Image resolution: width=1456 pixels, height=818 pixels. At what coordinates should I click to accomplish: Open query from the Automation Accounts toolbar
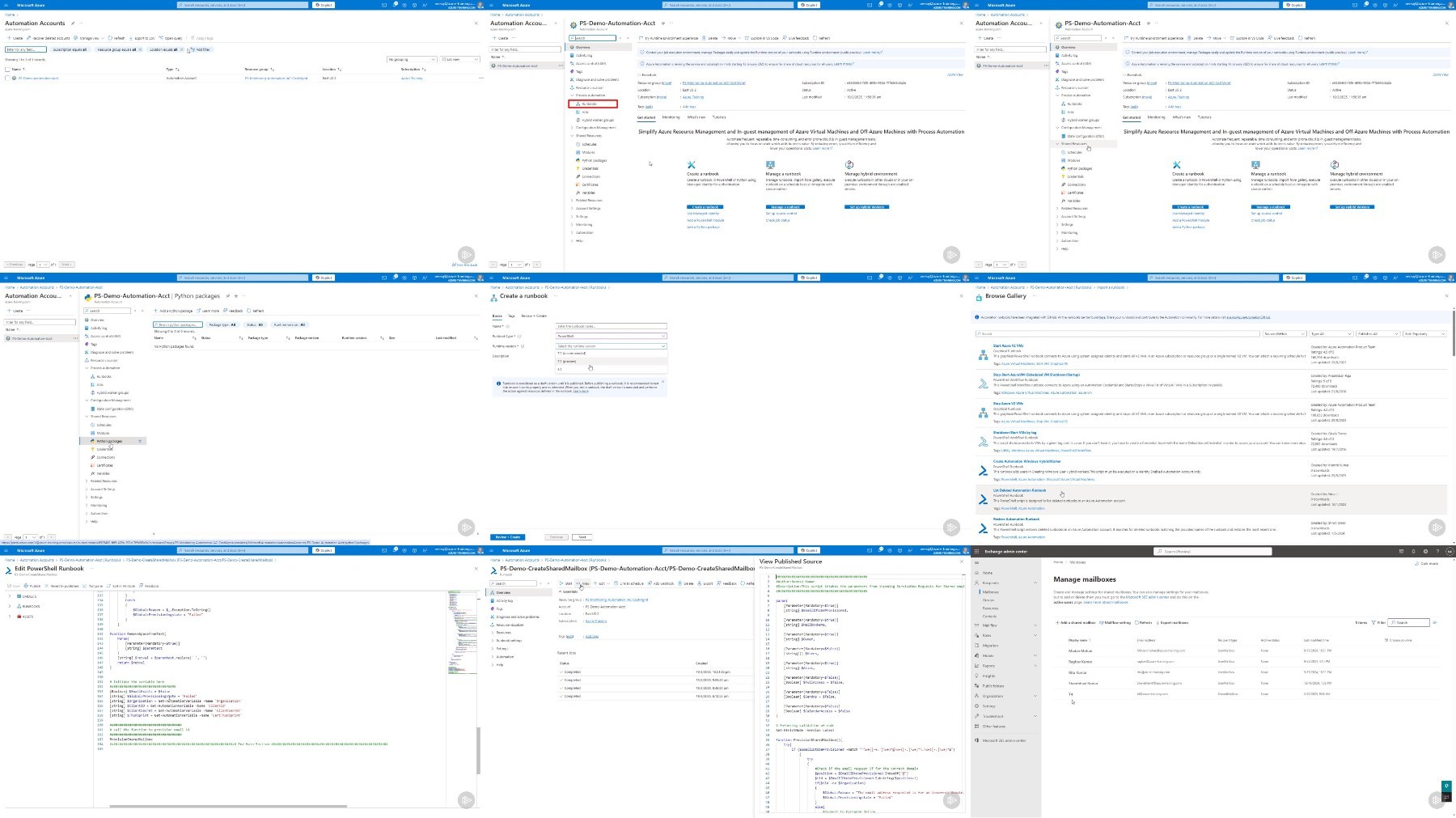[171, 38]
